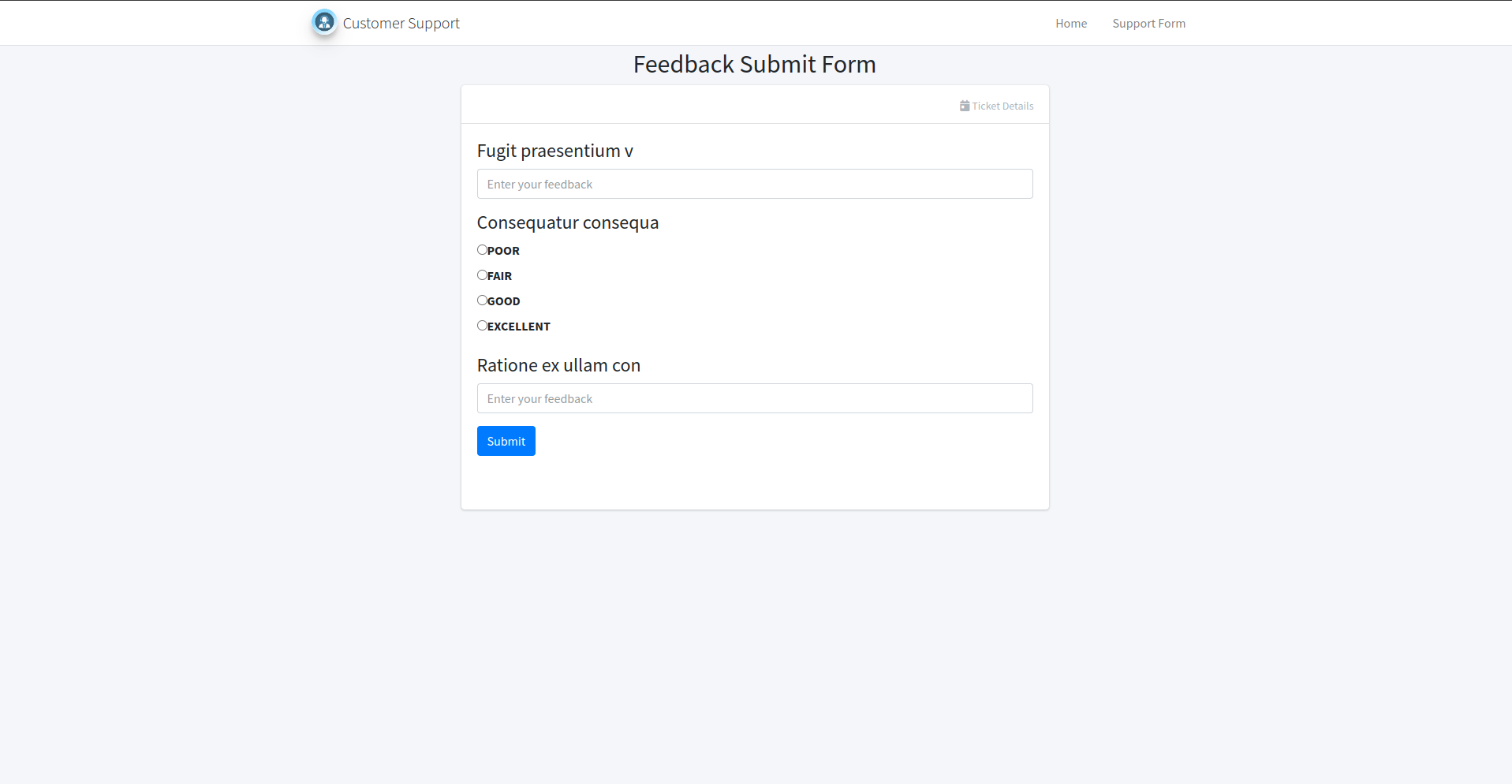The image size is (1512, 784).
Task: Pick the GOOD rating radio button
Action: point(482,301)
